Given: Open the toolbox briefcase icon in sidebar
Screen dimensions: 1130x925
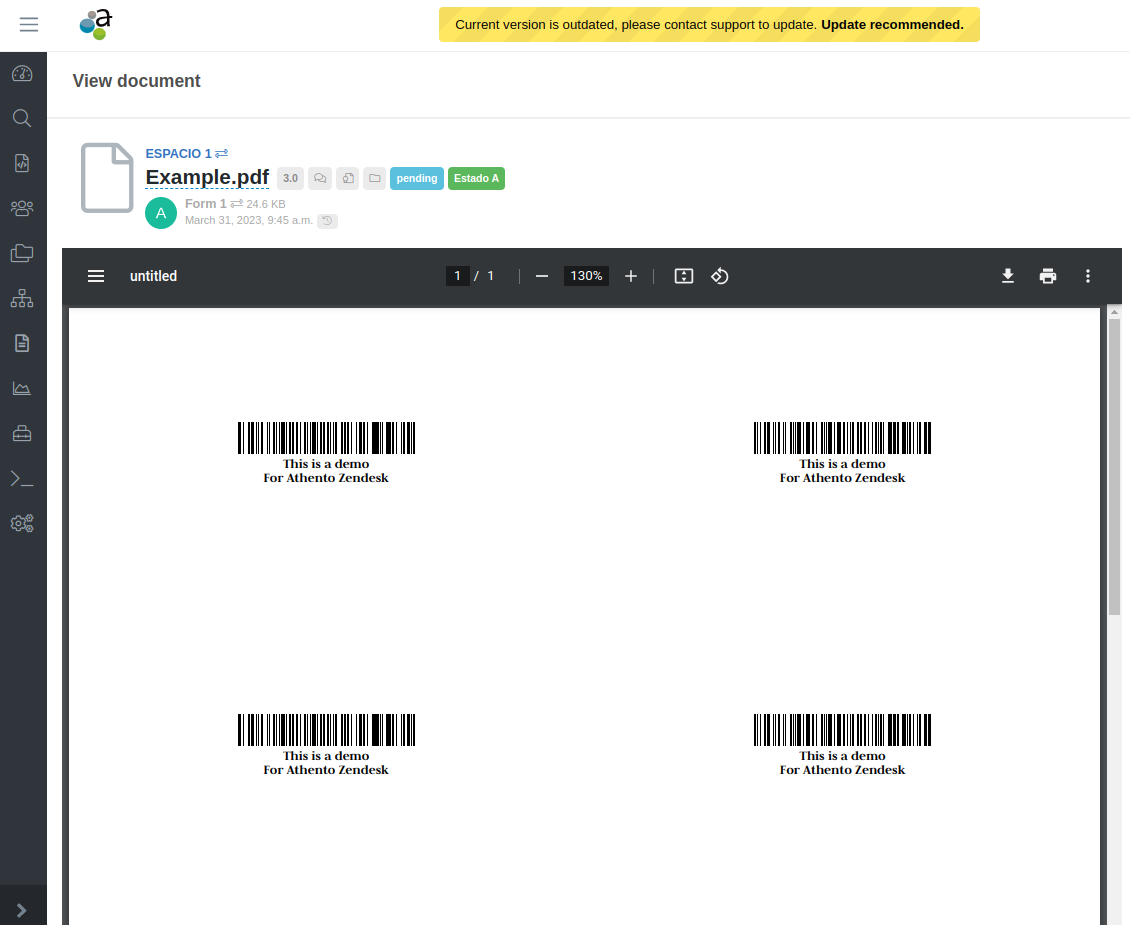Looking at the screenshot, I should 22,433.
